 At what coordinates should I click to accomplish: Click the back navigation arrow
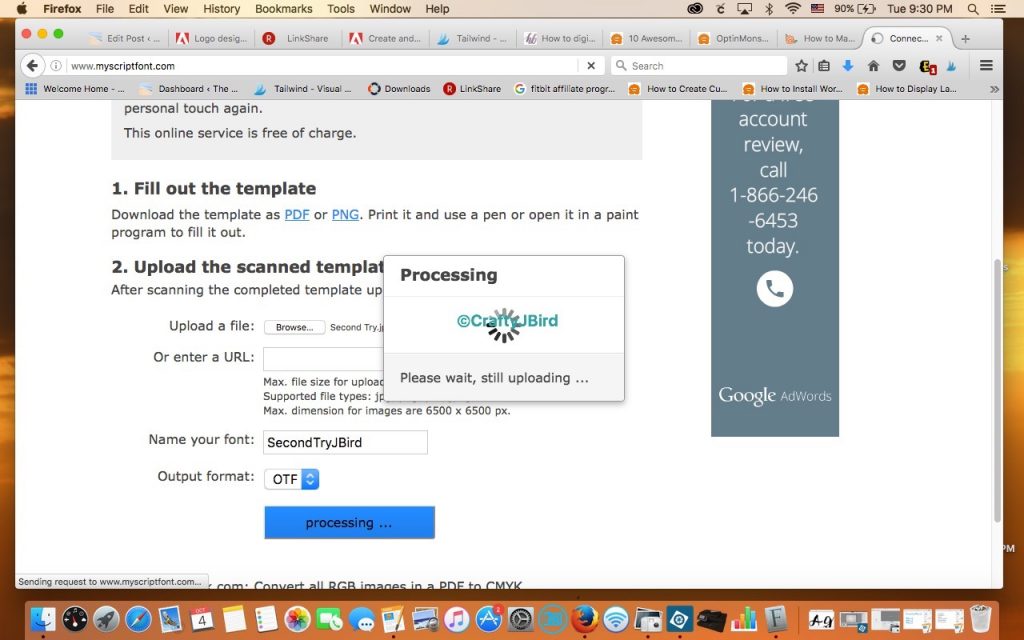[31, 66]
